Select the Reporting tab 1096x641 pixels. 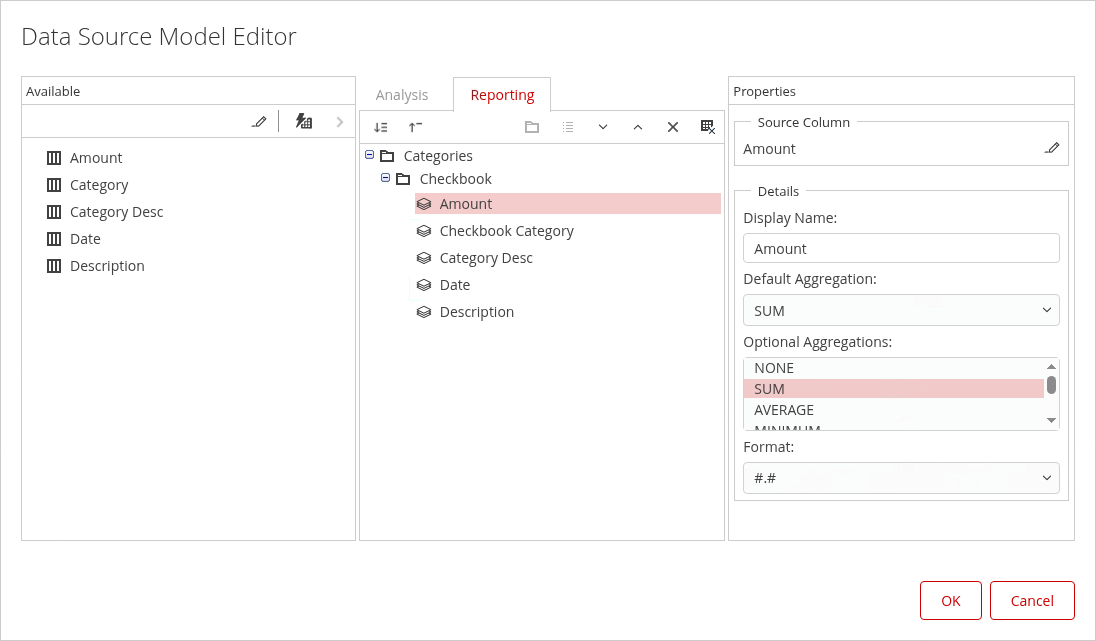point(502,95)
